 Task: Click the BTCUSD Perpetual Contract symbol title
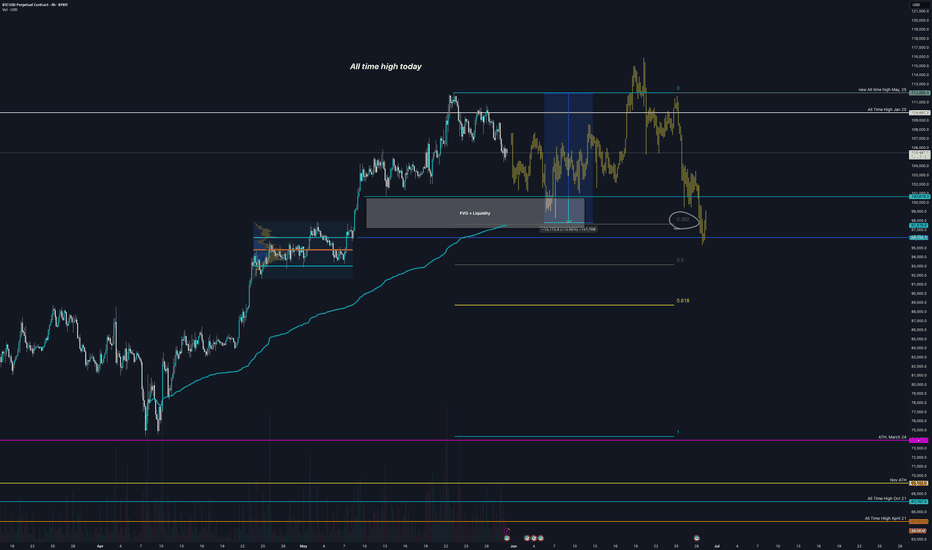tap(34, 4)
